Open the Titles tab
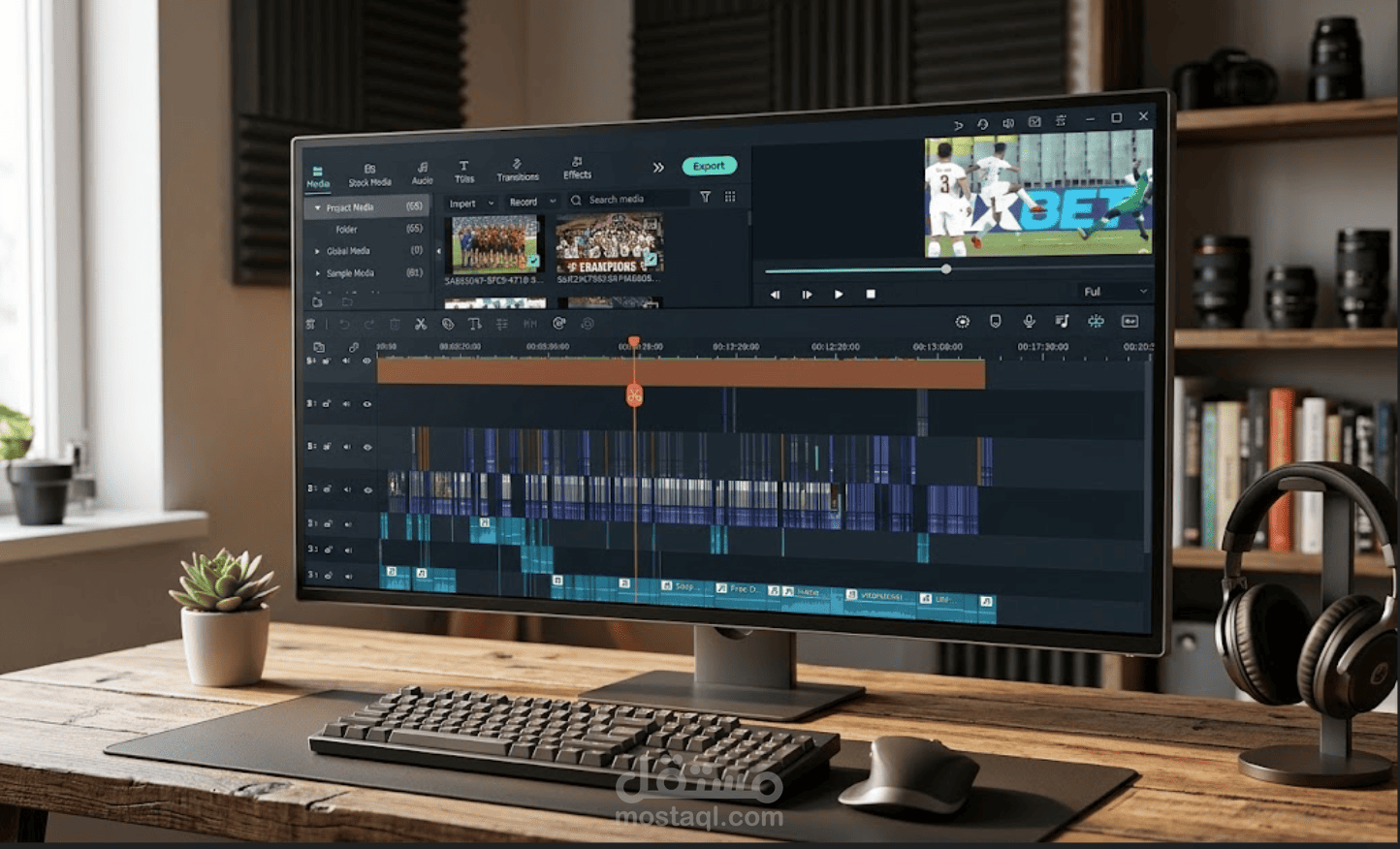Screen dimensions: 1400x849 [x=464, y=173]
